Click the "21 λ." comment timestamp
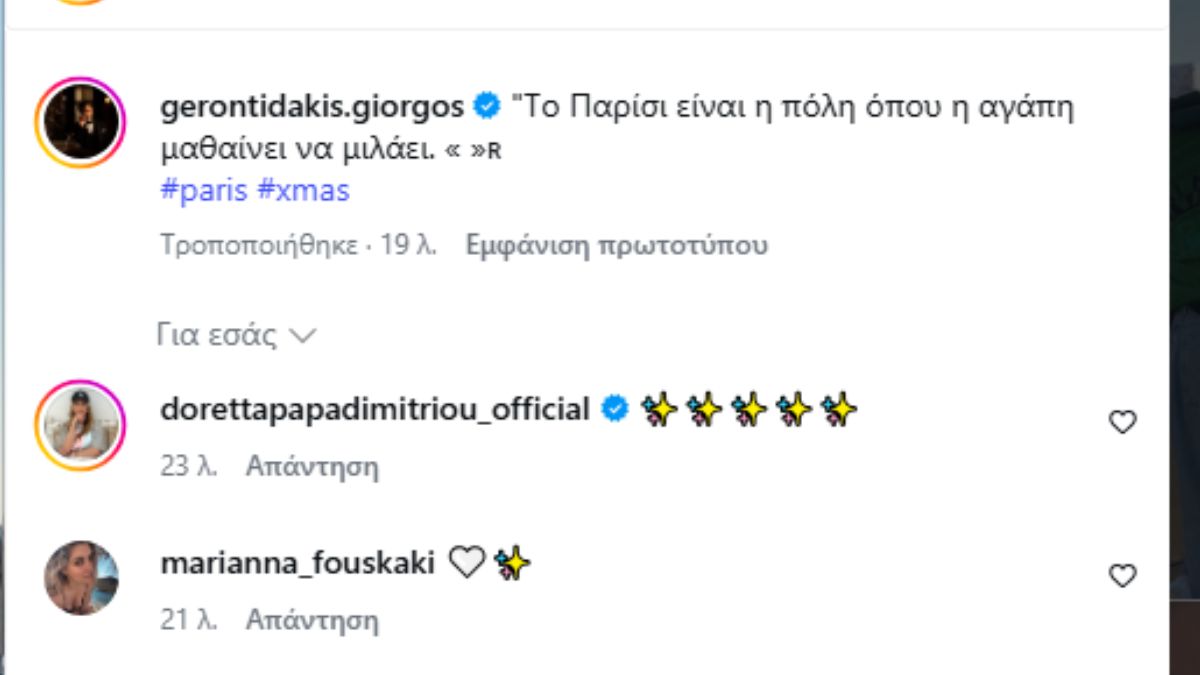 [x=189, y=620]
